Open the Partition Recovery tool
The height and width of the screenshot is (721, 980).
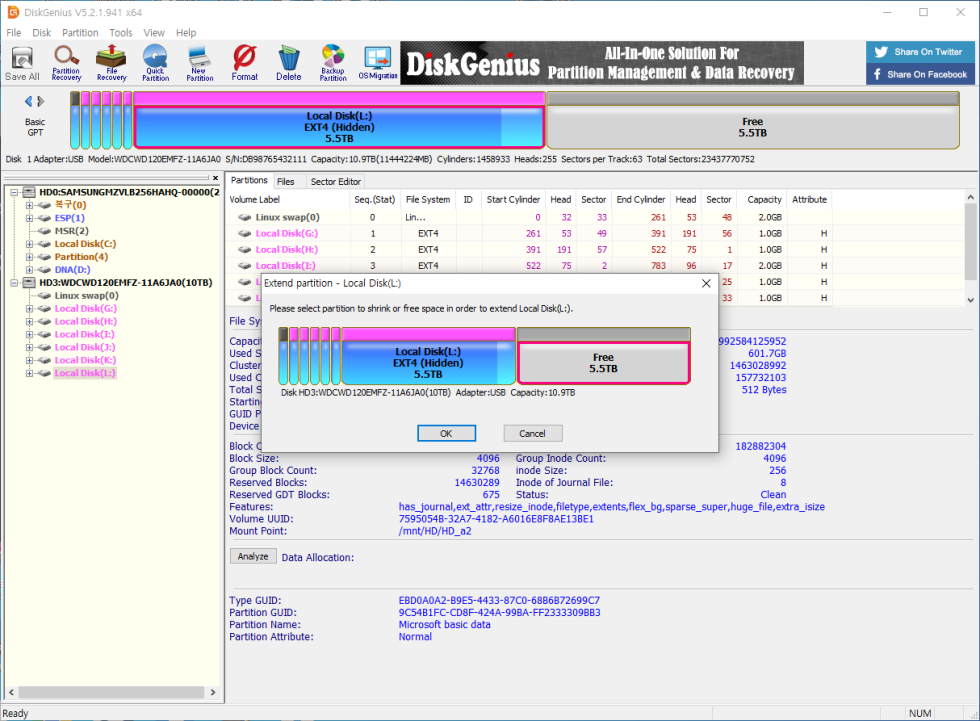(x=67, y=62)
